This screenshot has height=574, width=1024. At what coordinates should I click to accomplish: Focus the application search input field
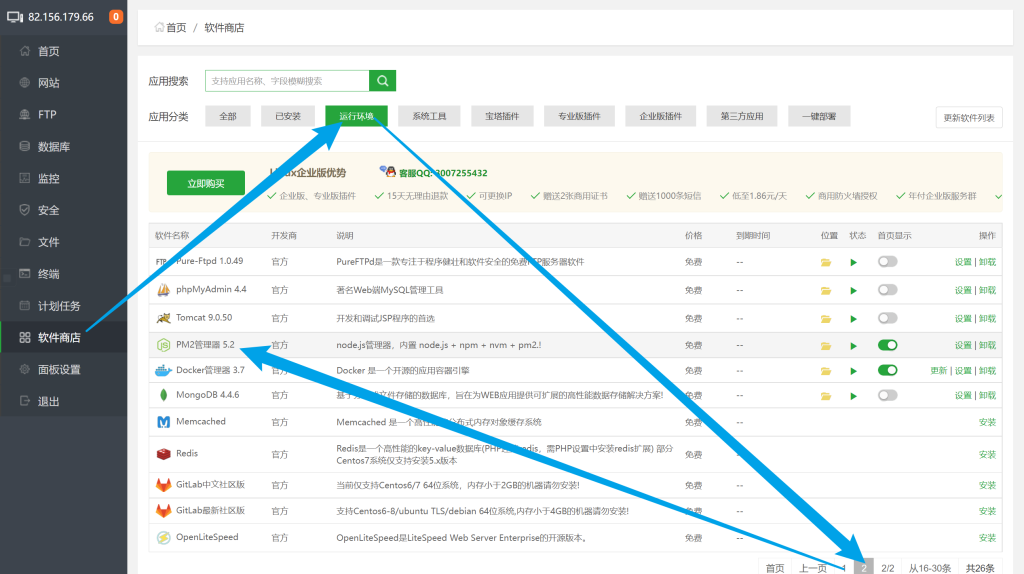point(287,81)
